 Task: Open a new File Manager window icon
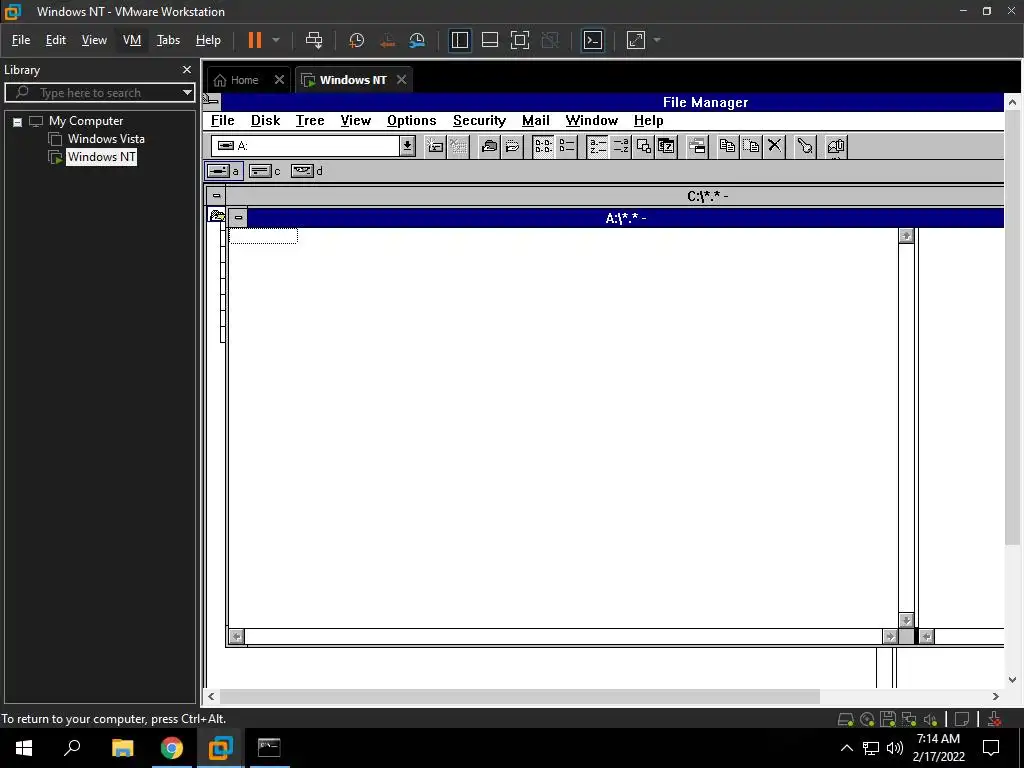click(x=697, y=146)
